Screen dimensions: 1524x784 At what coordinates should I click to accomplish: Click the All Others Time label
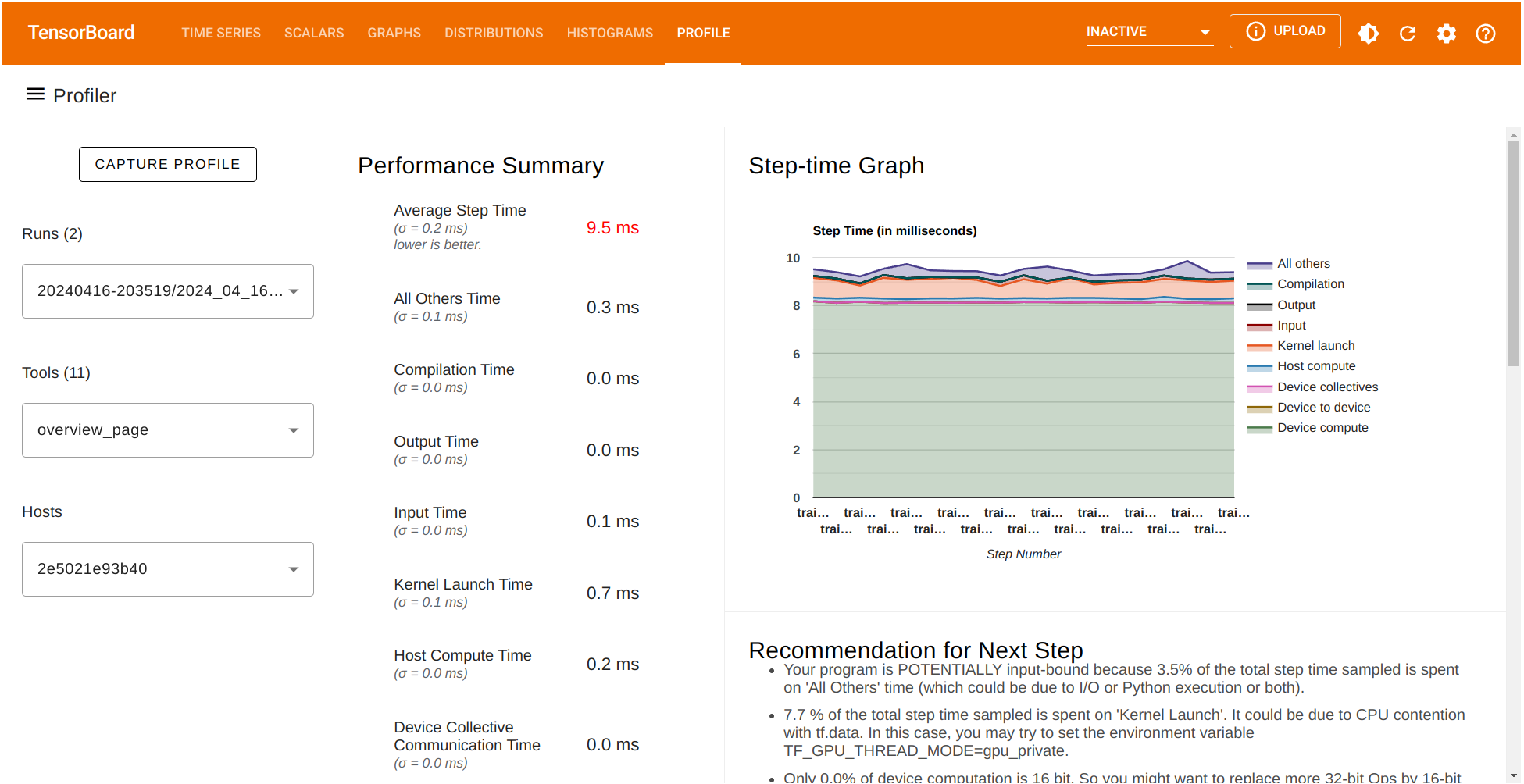pyautogui.click(x=447, y=298)
